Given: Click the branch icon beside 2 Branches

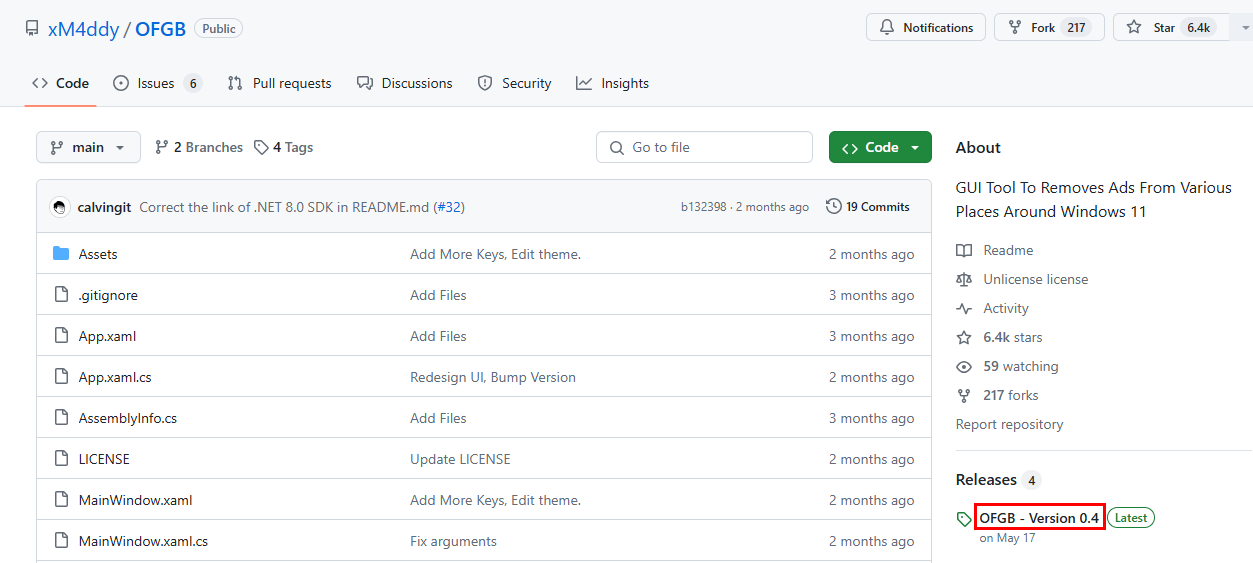Looking at the screenshot, I should [162, 147].
